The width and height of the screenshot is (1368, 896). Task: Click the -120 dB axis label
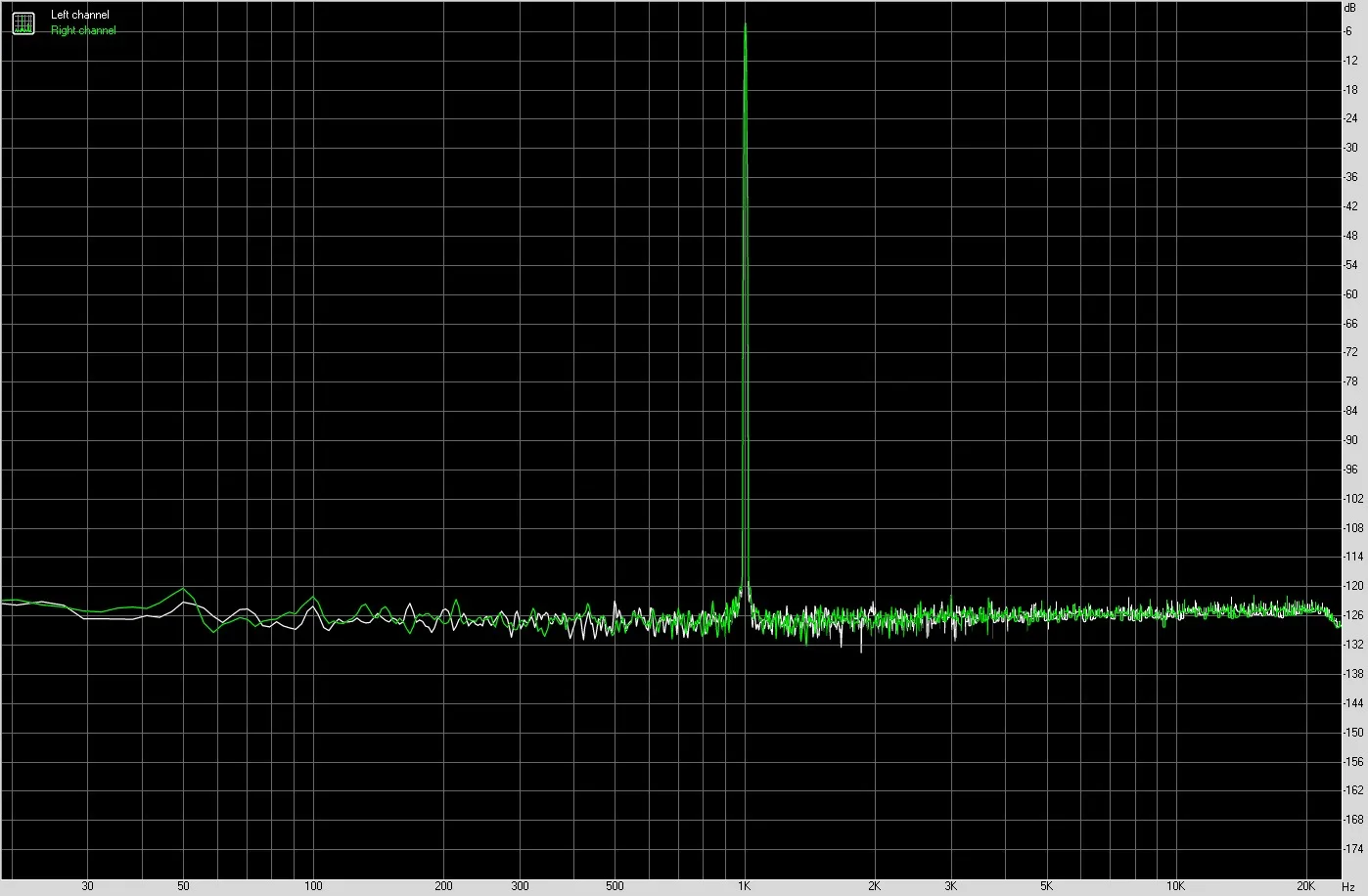point(1353,586)
